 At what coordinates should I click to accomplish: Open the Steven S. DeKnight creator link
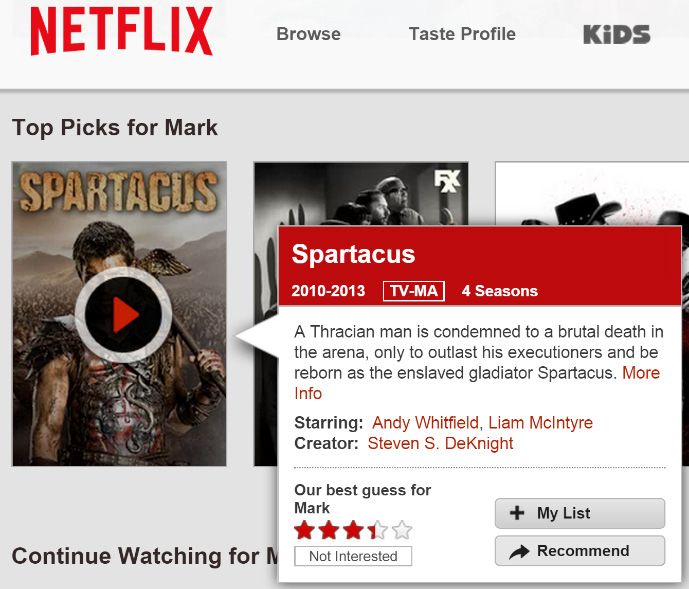coord(440,443)
